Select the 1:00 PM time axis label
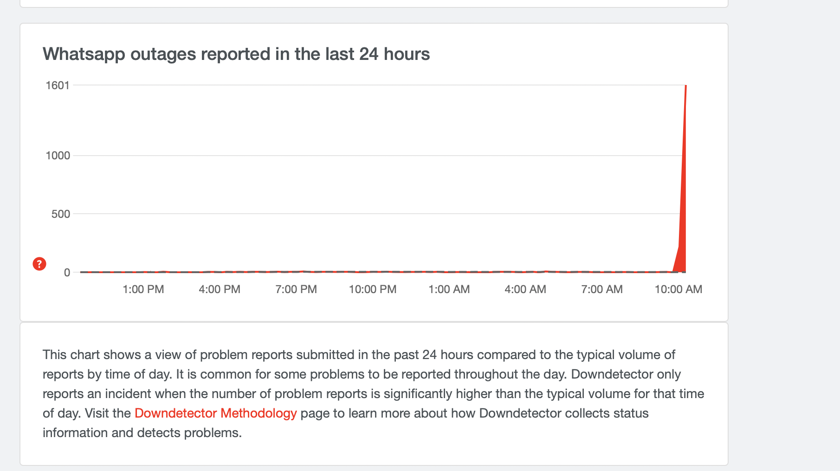The height and width of the screenshot is (471, 840). [x=143, y=289]
